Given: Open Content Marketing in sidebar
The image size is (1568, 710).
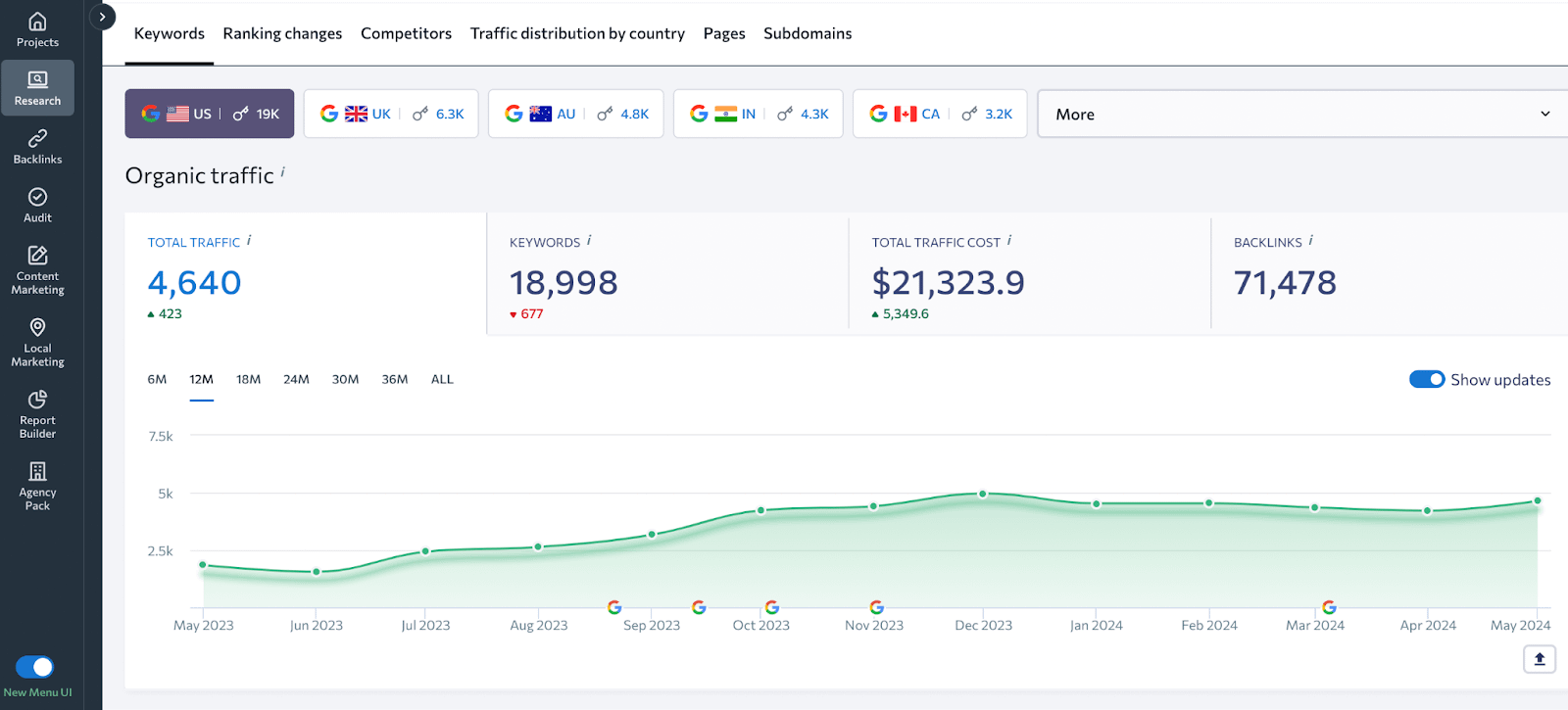Looking at the screenshot, I should coord(37,269).
